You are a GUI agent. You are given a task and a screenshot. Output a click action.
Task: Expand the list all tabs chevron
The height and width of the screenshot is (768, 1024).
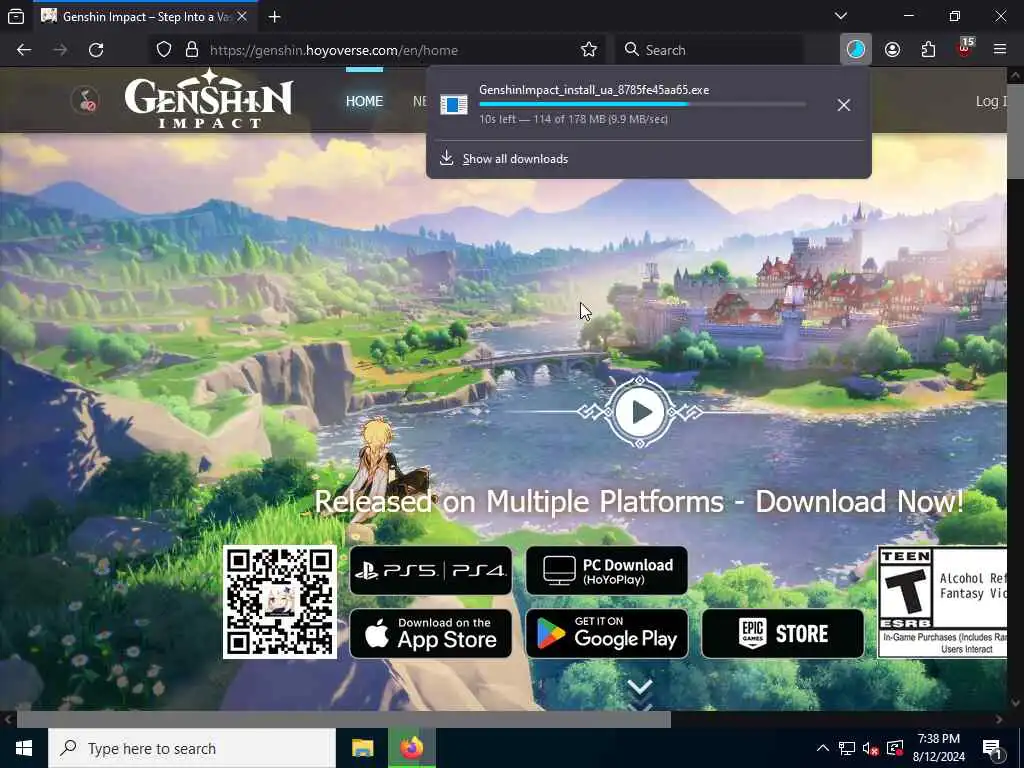click(841, 16)
